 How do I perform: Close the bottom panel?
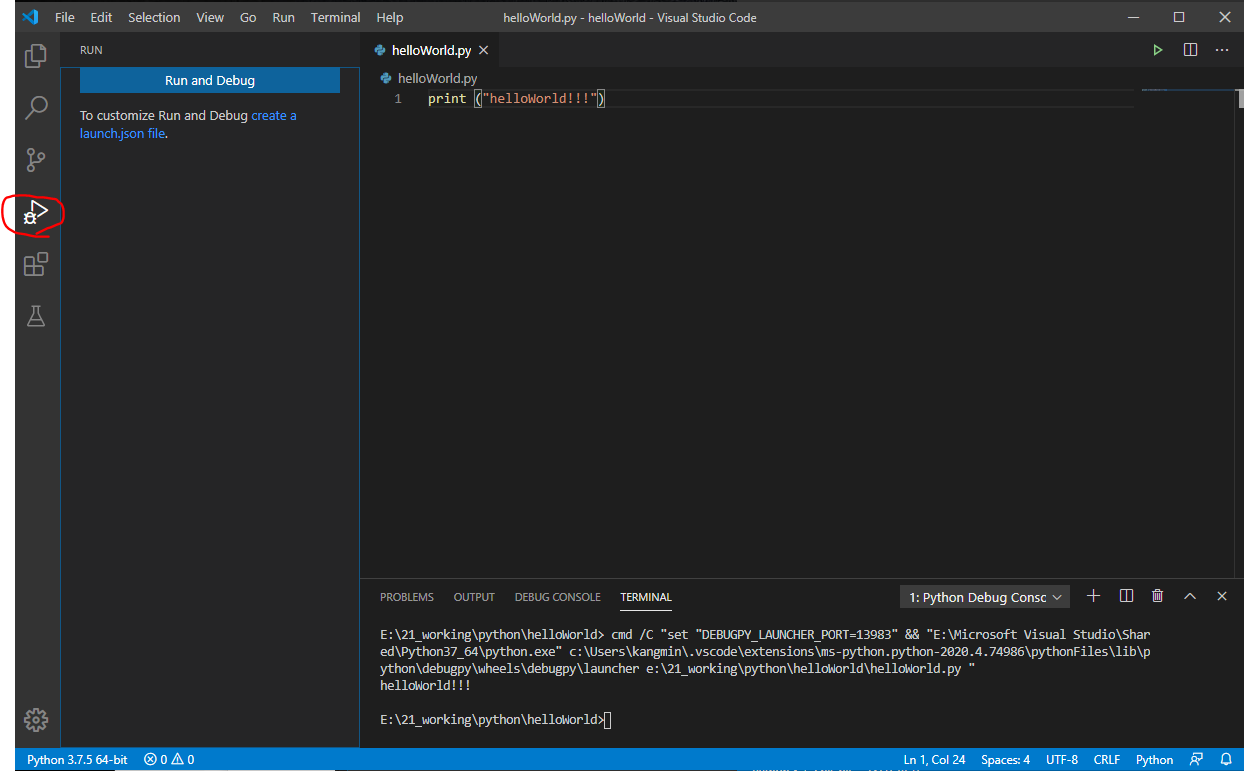point(1222,596)
